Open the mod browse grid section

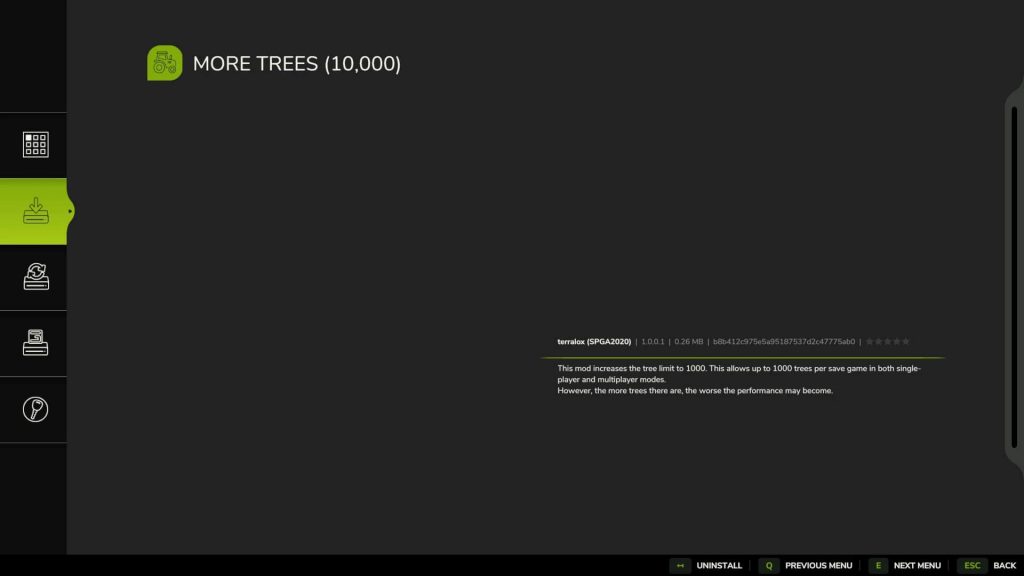[x=35, y=144]
